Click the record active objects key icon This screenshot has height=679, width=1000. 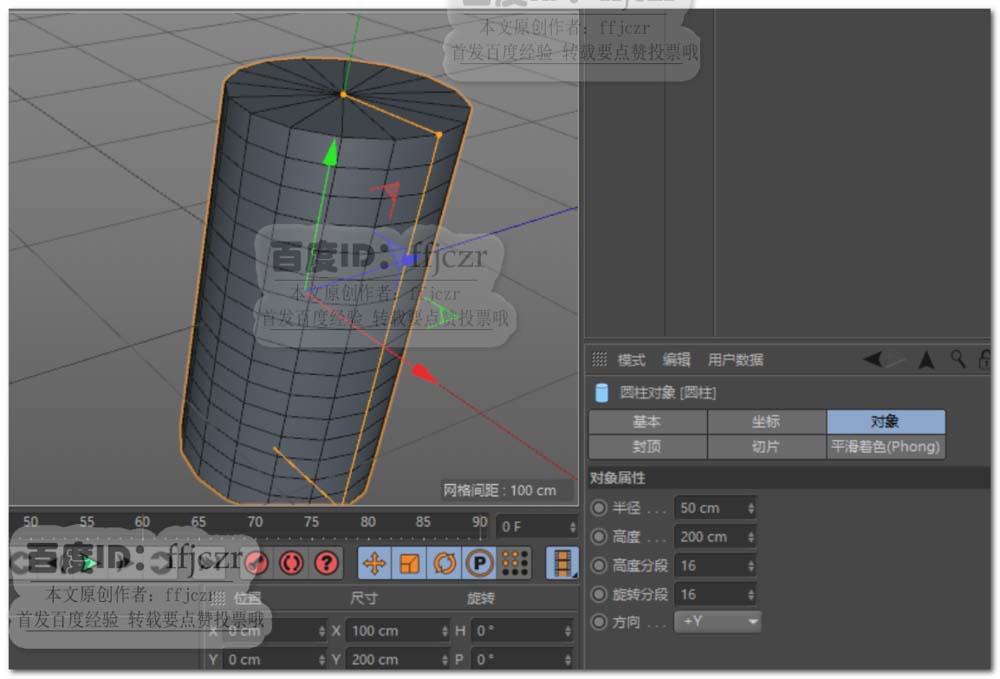pyautogui.click(x=257, y=563)
